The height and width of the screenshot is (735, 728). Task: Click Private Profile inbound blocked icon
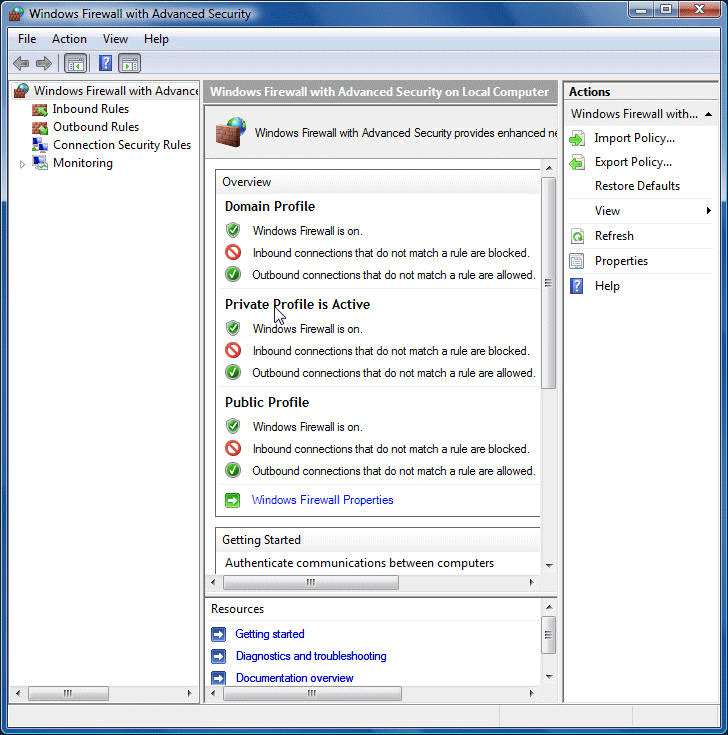233,351
